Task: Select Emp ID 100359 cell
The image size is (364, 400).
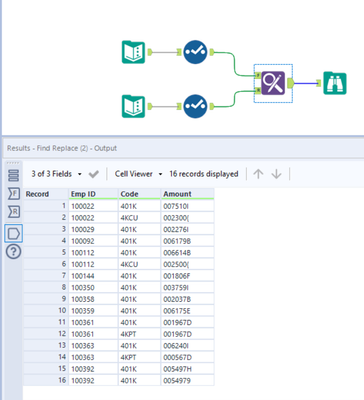Action: pyautogui.click(x=93, y=311)
